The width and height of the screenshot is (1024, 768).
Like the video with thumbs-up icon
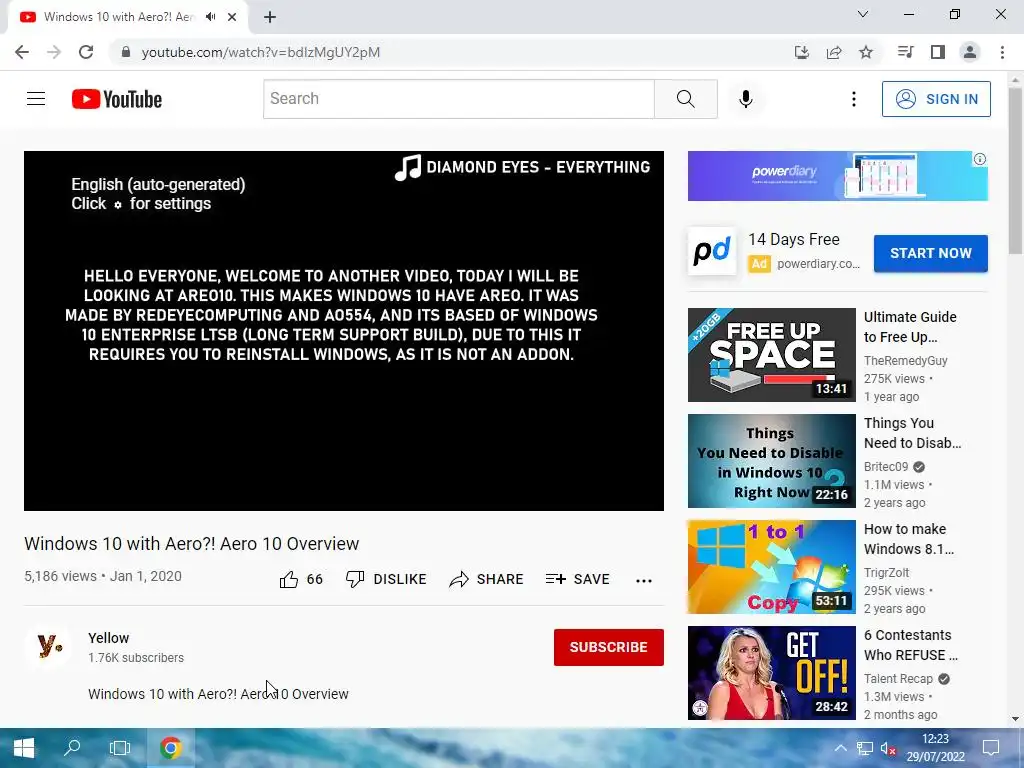tap(289, 579)
